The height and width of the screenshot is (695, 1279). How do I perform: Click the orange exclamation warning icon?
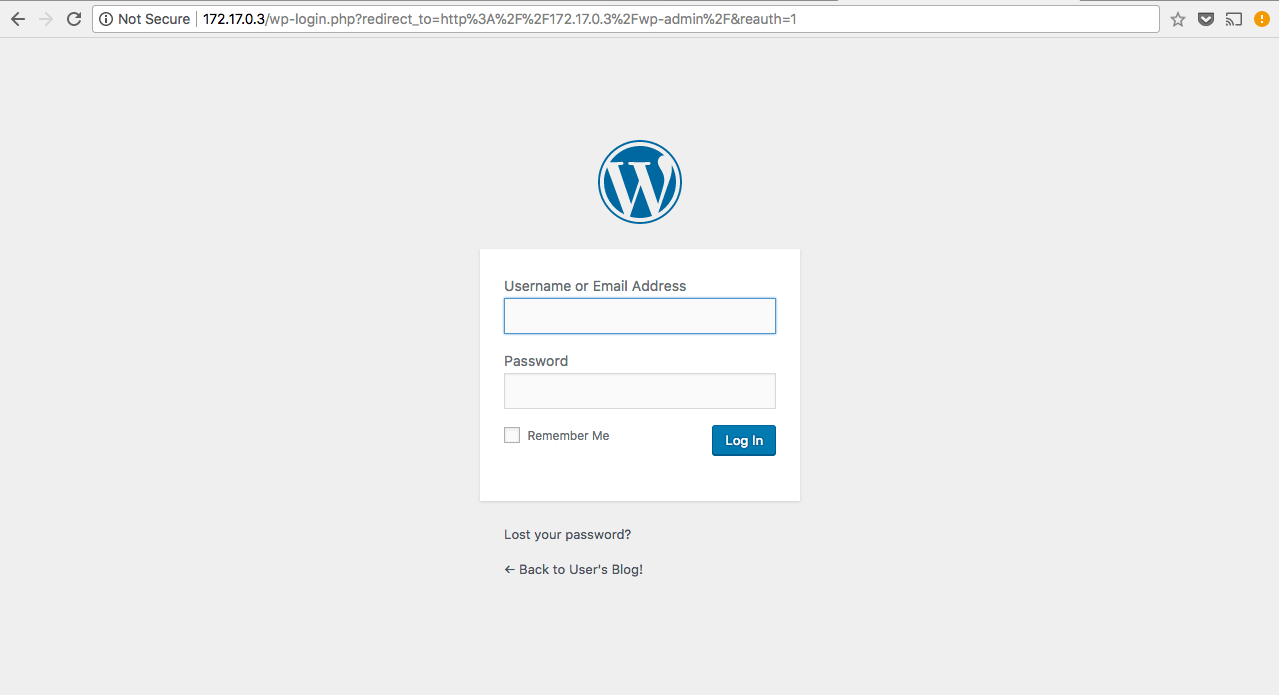click(1262, 19)
